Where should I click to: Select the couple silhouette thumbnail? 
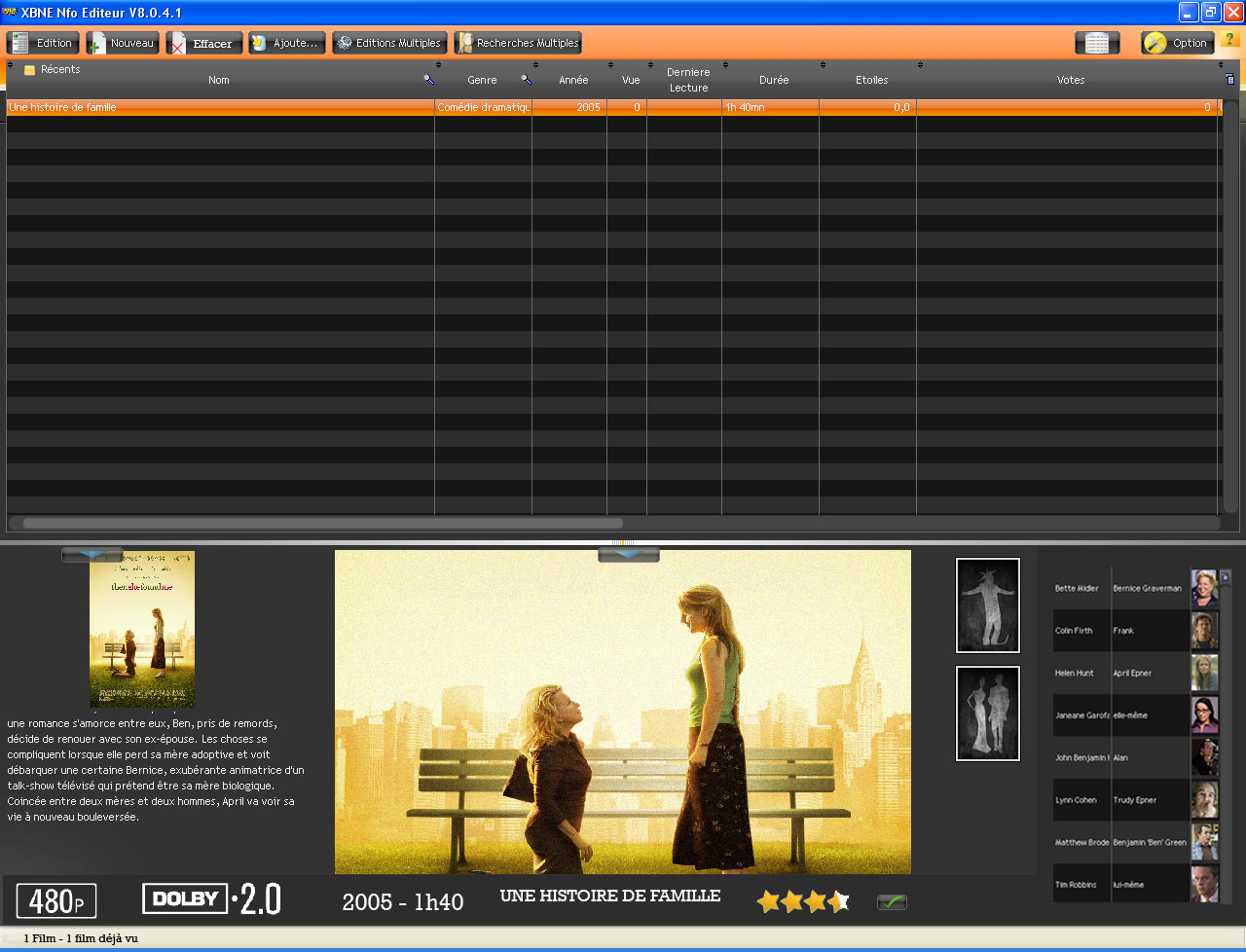click(x=988, y=714)
